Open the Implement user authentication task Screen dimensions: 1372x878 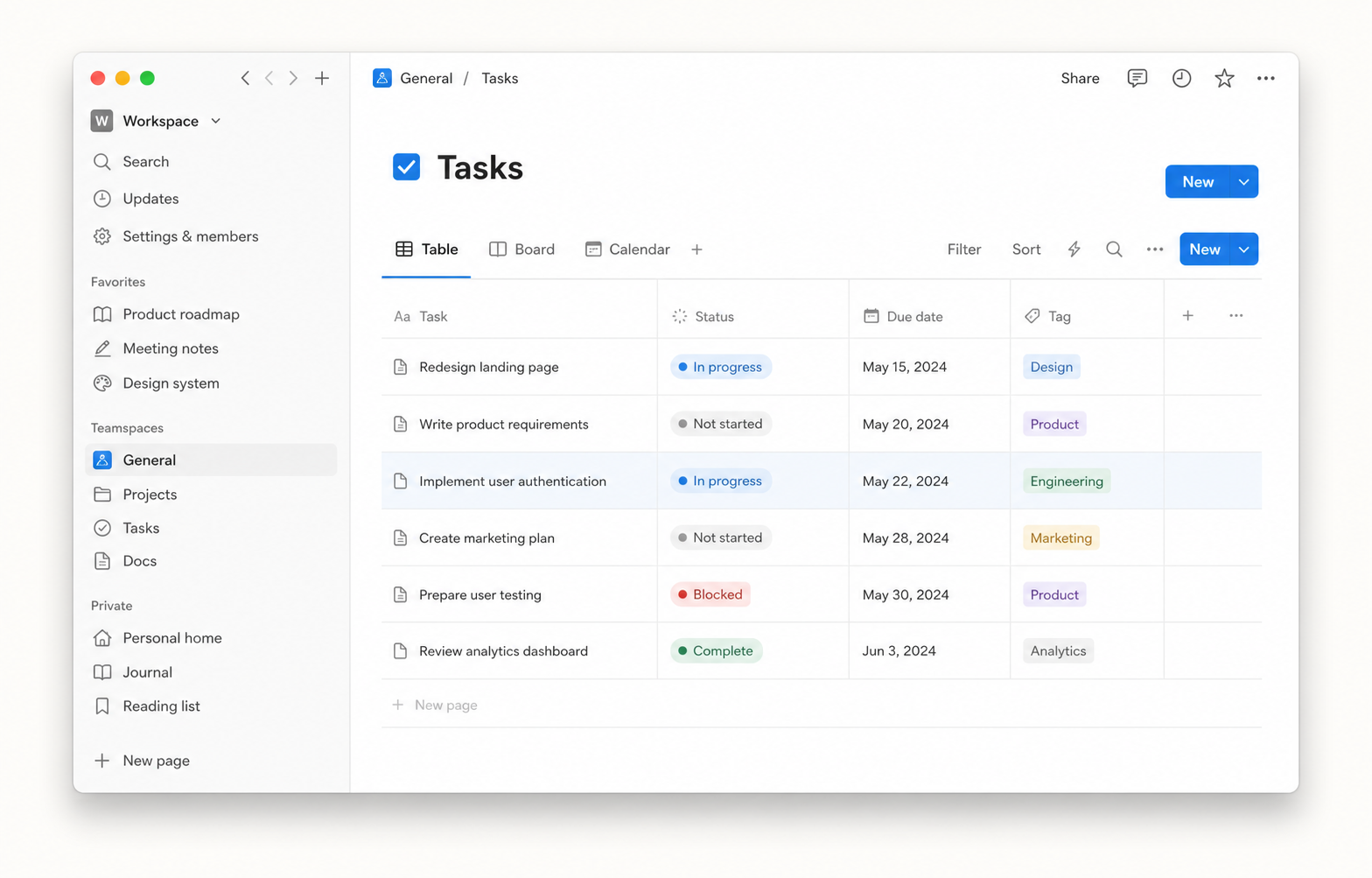point(513,481)
